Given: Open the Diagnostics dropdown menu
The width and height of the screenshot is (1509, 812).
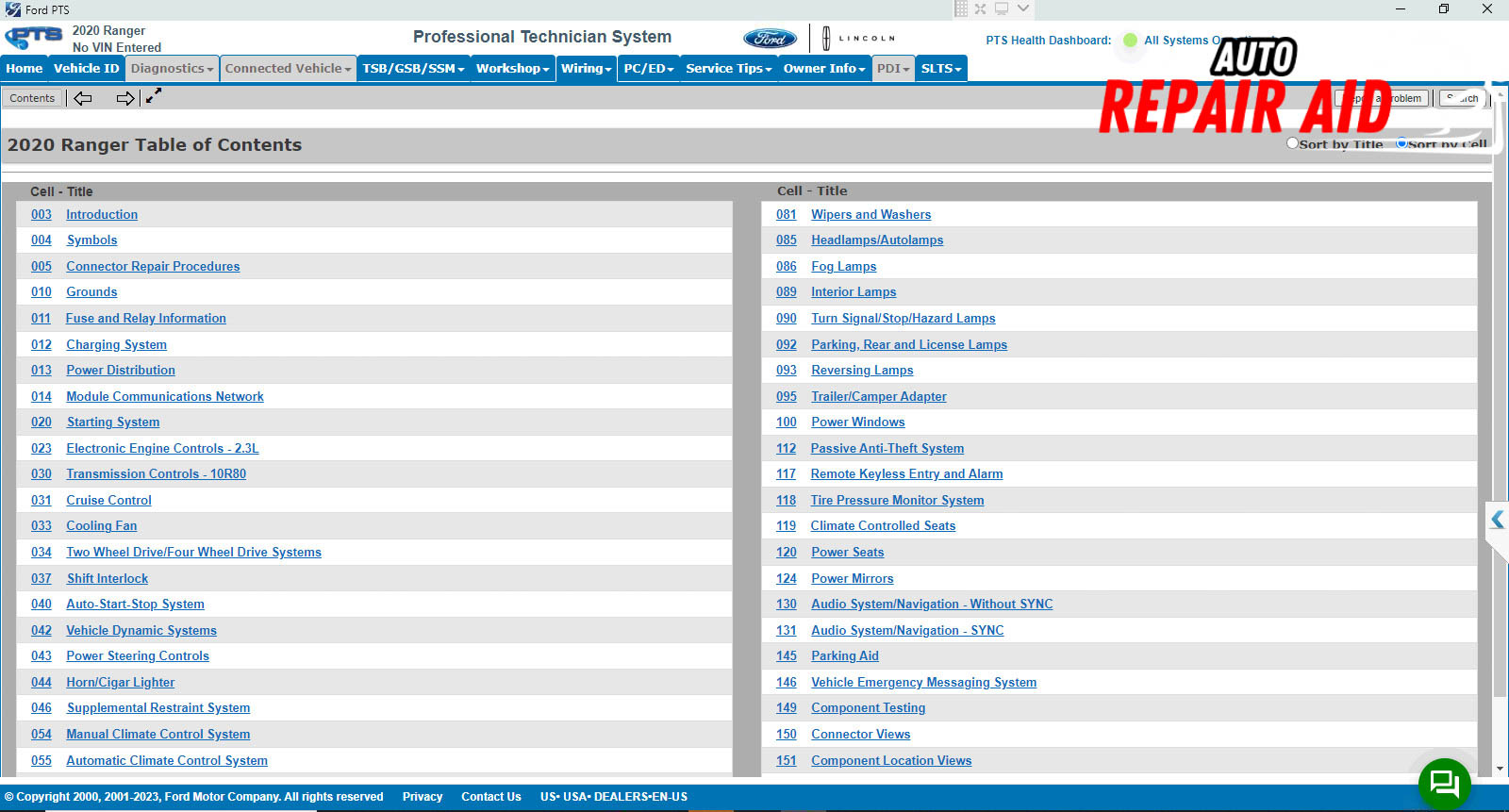Looking at the screenshot, I should (173, 69).
